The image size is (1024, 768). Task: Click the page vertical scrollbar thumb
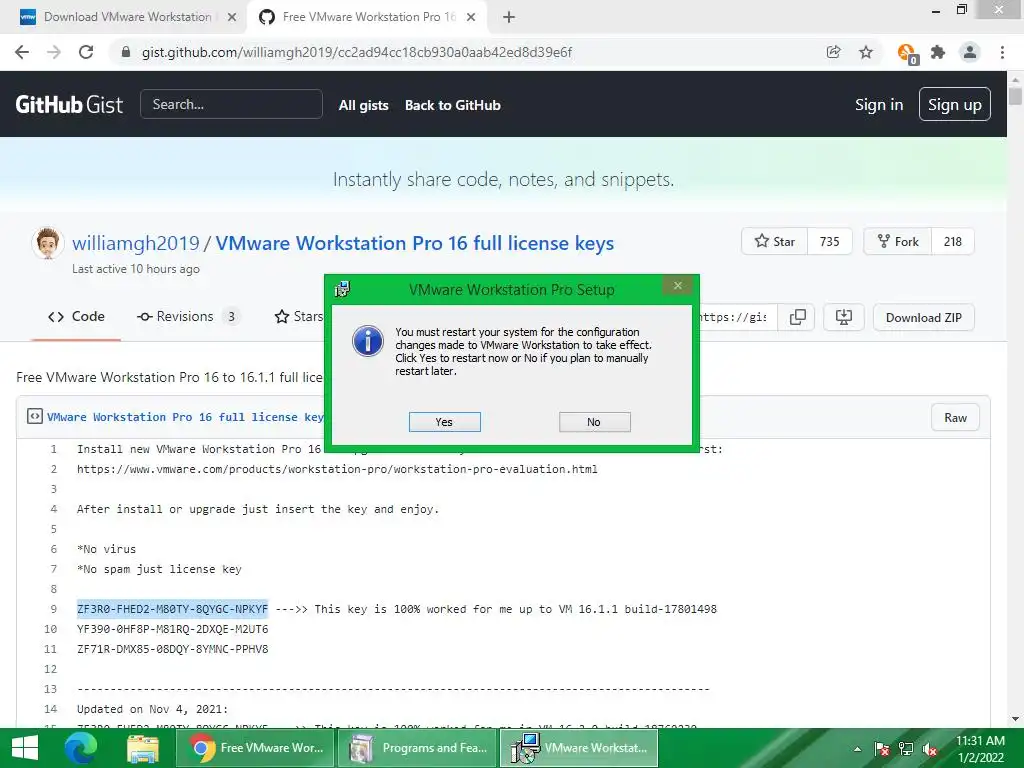1015,96
